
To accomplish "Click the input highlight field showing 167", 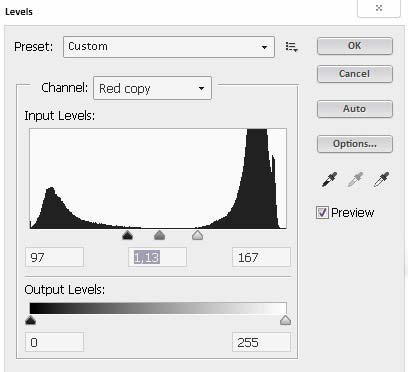I will [x=261, y=257].
